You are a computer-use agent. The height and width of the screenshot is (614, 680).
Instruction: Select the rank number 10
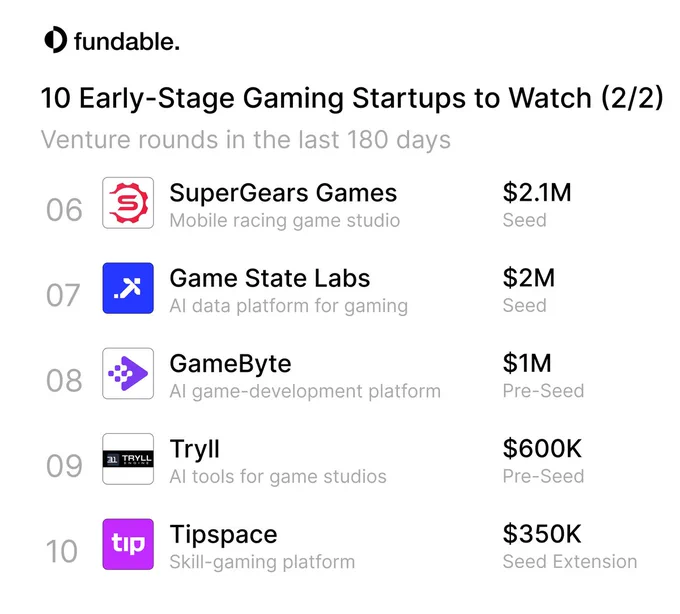click(x=62, y=552)
